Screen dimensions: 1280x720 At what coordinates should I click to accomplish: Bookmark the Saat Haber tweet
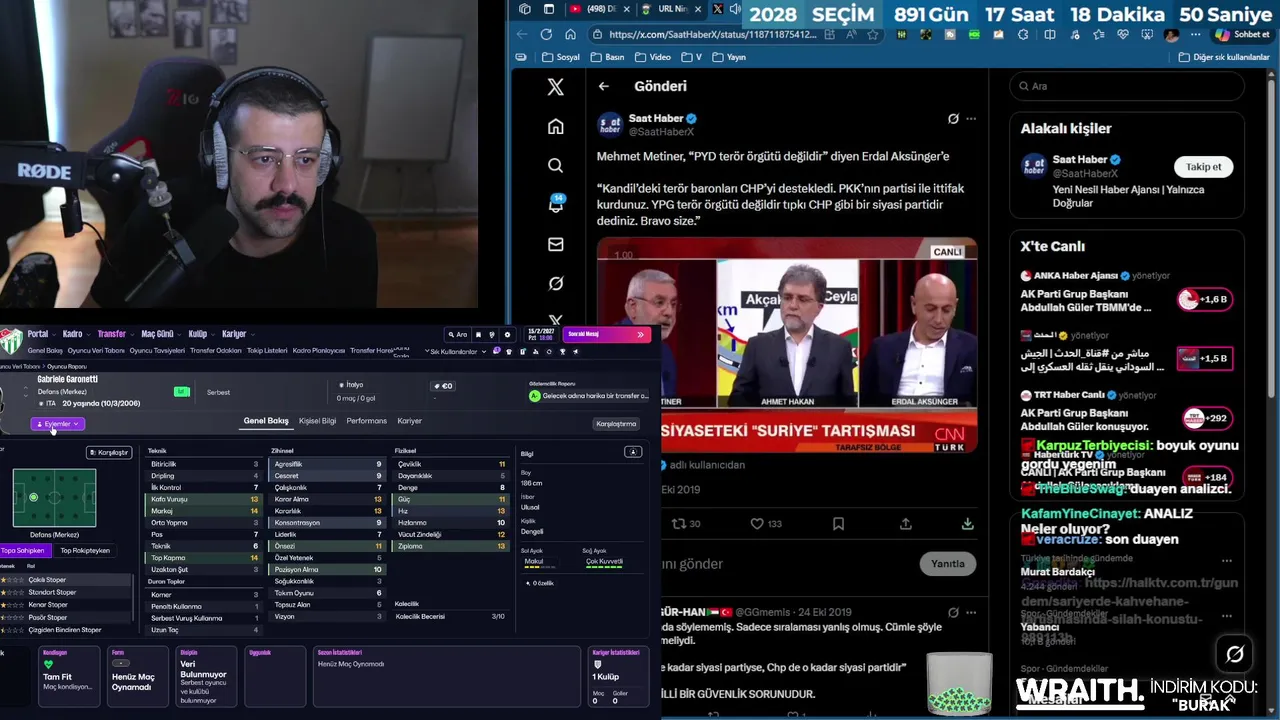(x=838, y=523)
